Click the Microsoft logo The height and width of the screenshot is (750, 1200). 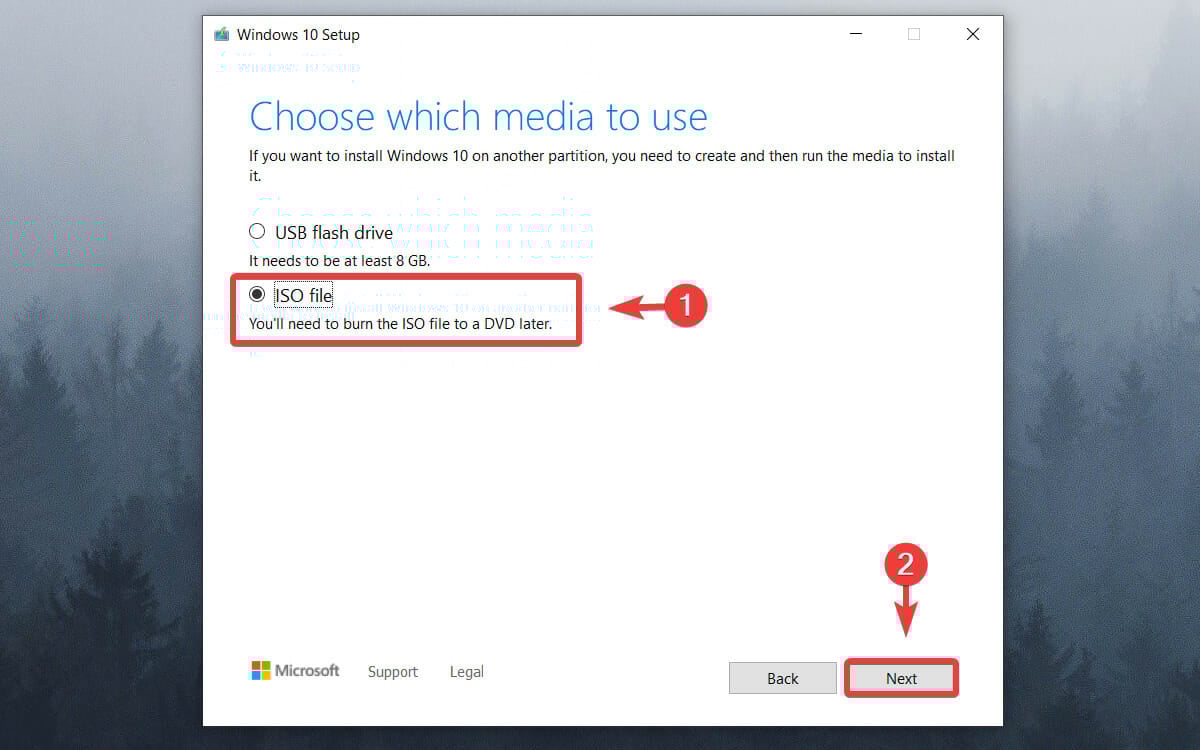(x=295, y=671)
